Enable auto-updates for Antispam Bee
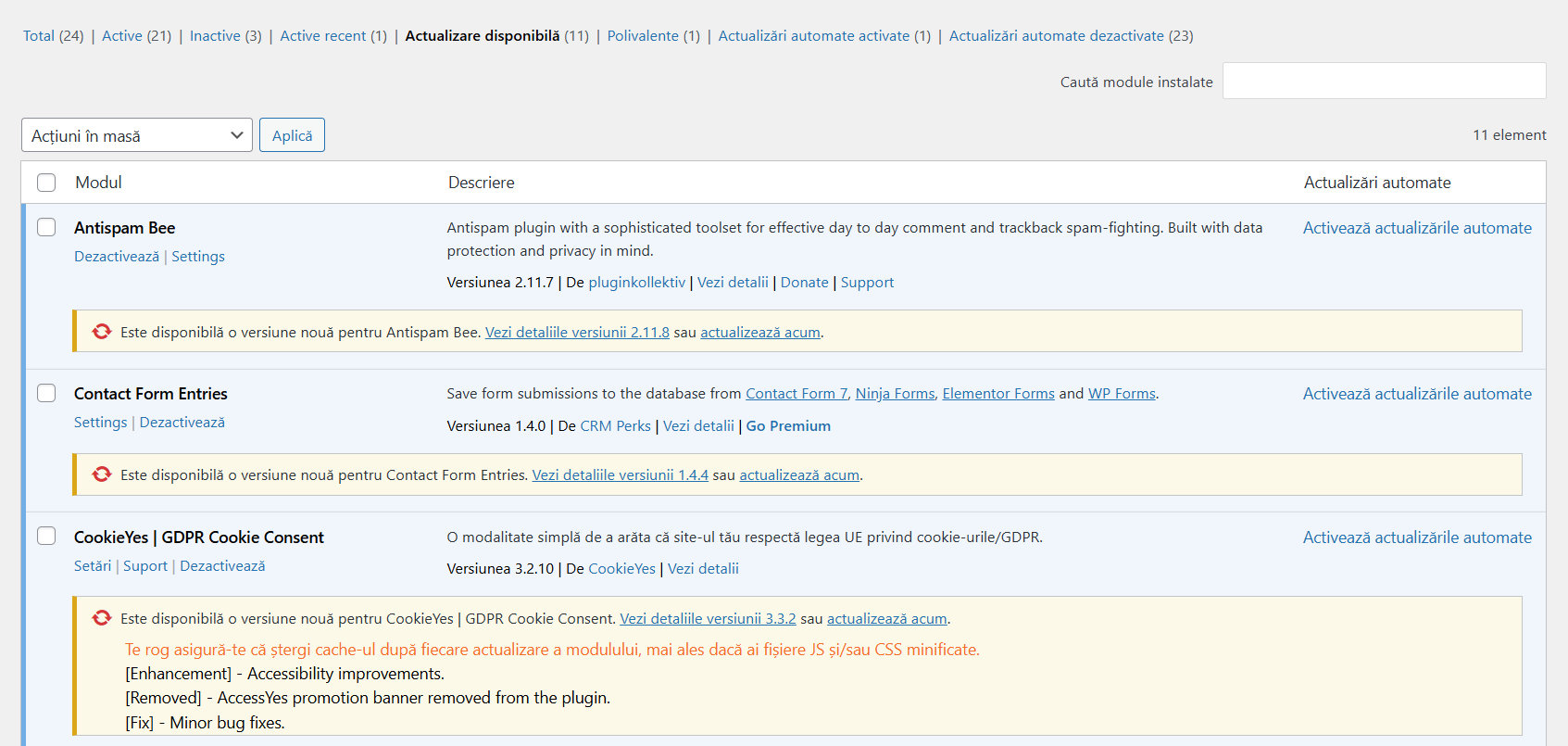This screenshot has width=1568, height=746. (1417, 228)
